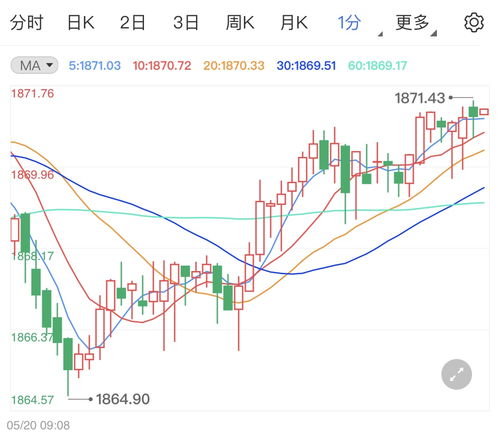This screenshot has width=500, height=435.
Task: Click the 1864.90 low price marker
Action: 123,399
